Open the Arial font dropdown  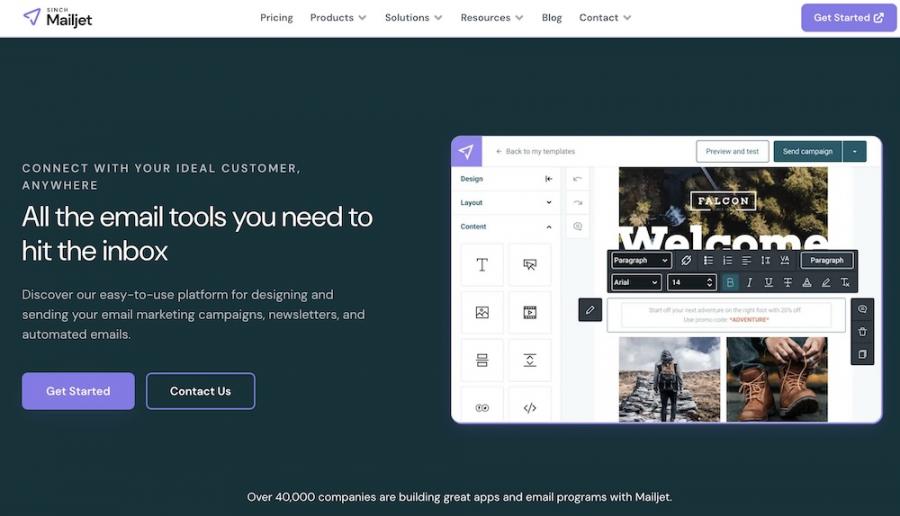(x=636, y=282)
